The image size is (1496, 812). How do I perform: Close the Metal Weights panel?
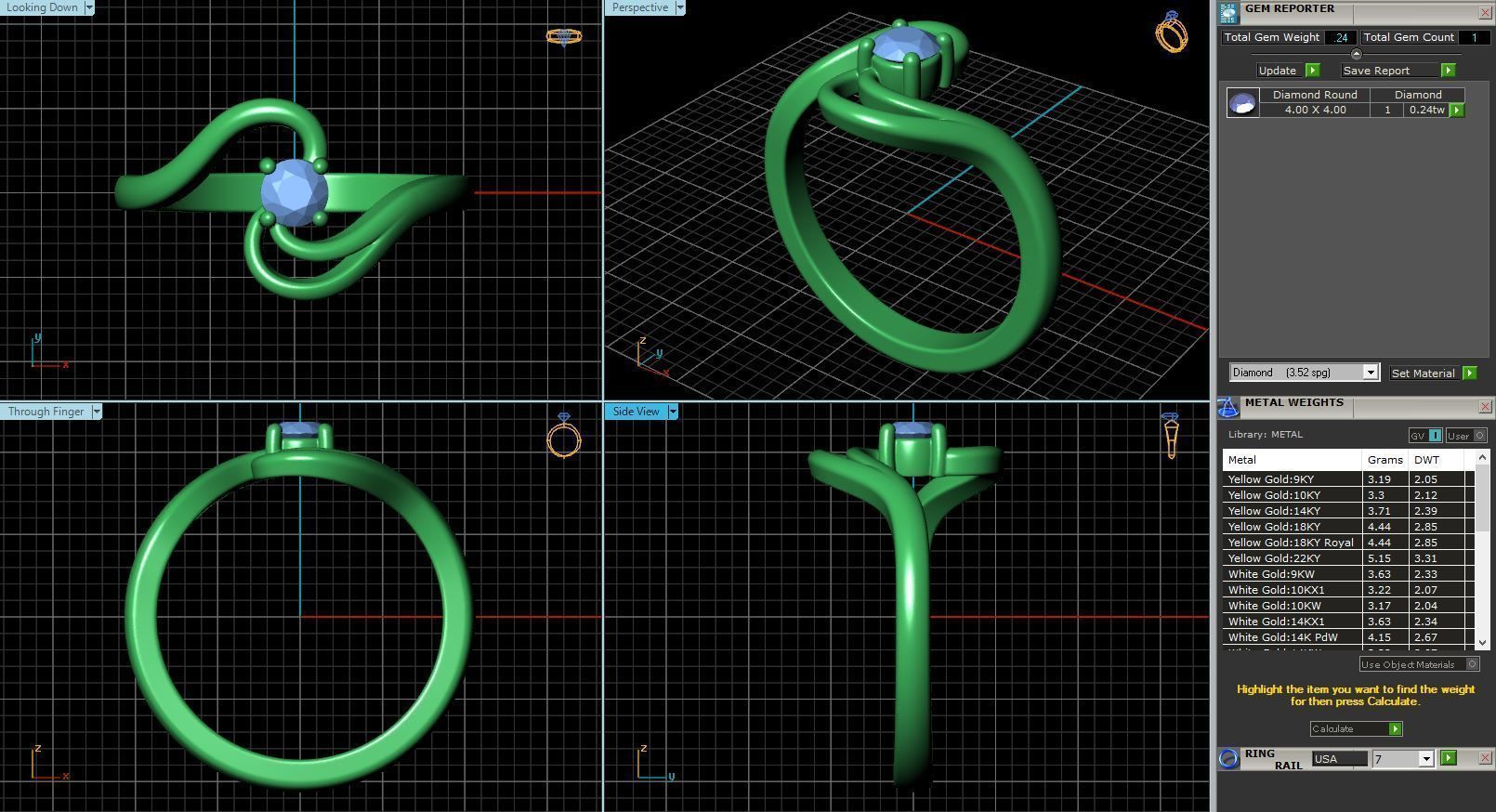[1484, 407]
